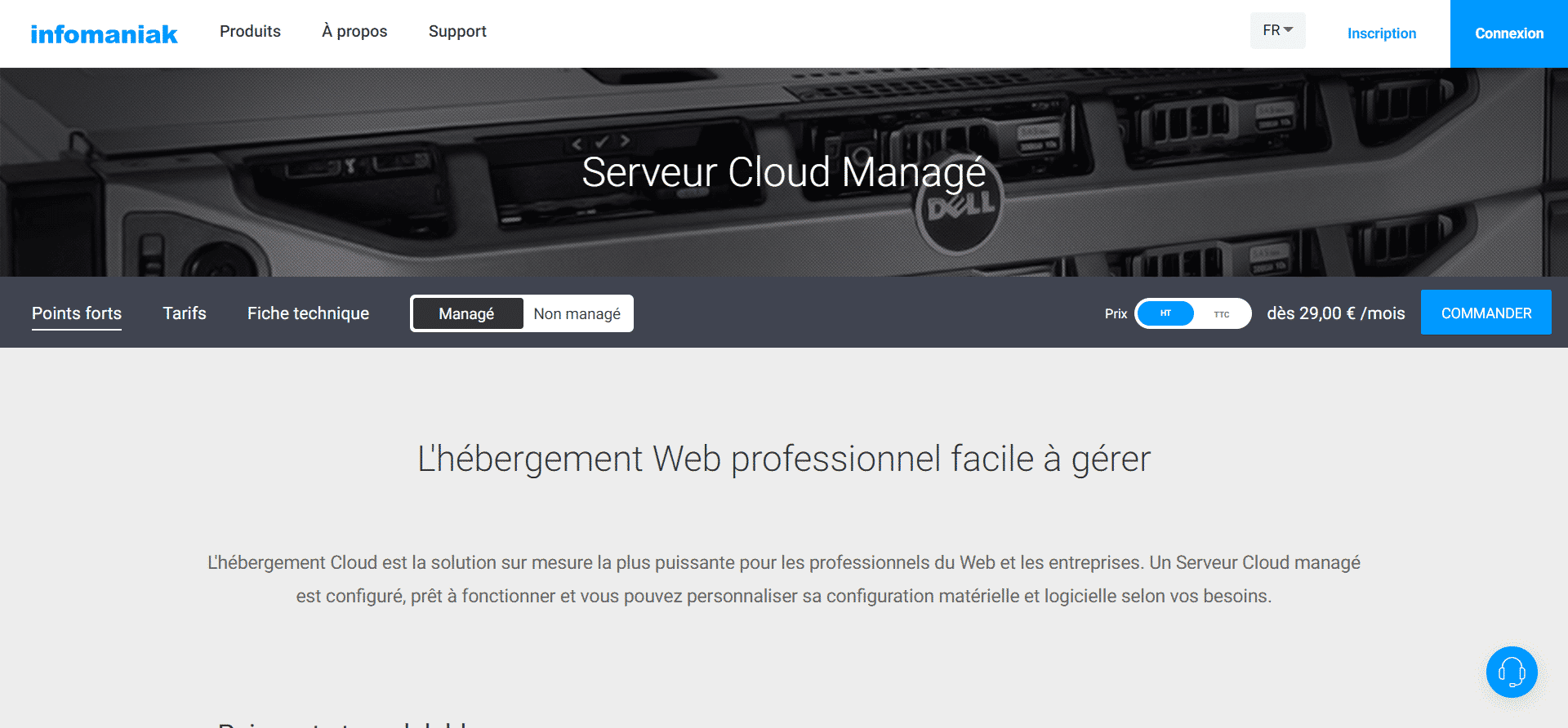Click the 'dès 29,00 € /mois' price text
Image resolution: width=1568 pixels, height=728 pixels.
(1335, 313)
